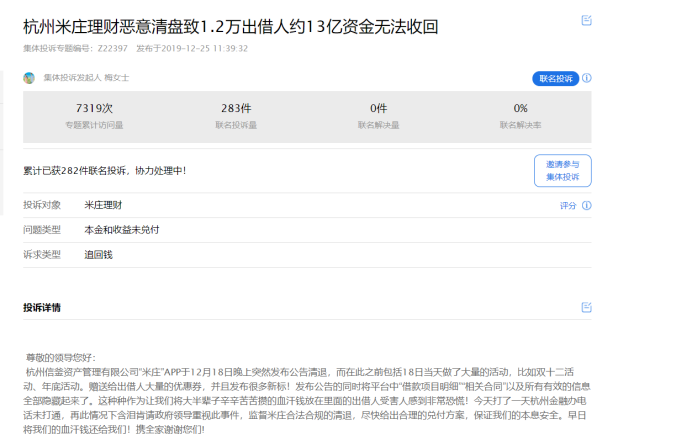Click the 0件 resolved complaints statistic
The image size is (693, 447).
coord(378,108)
